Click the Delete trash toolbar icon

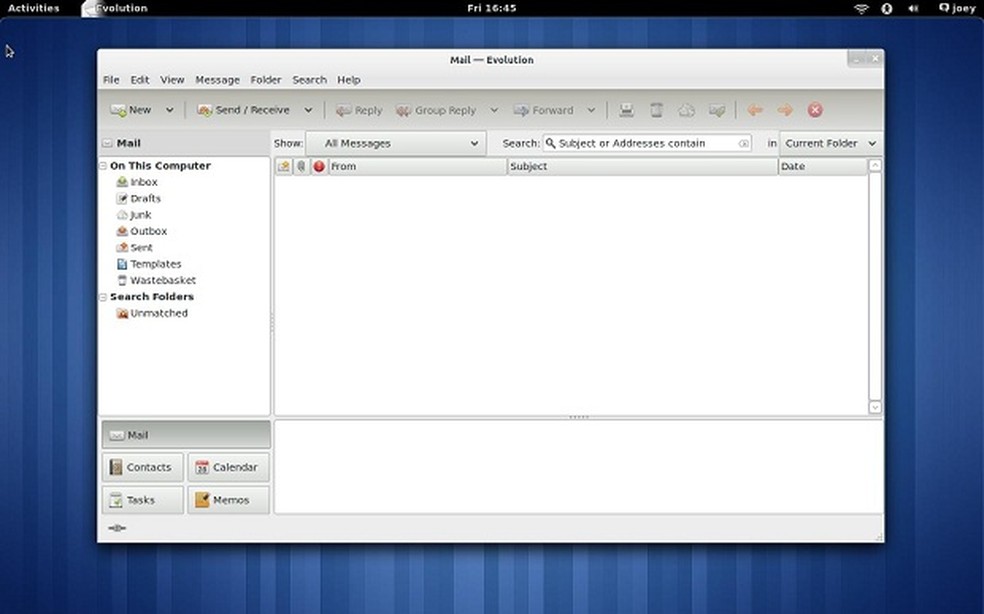tap(656, 110)
